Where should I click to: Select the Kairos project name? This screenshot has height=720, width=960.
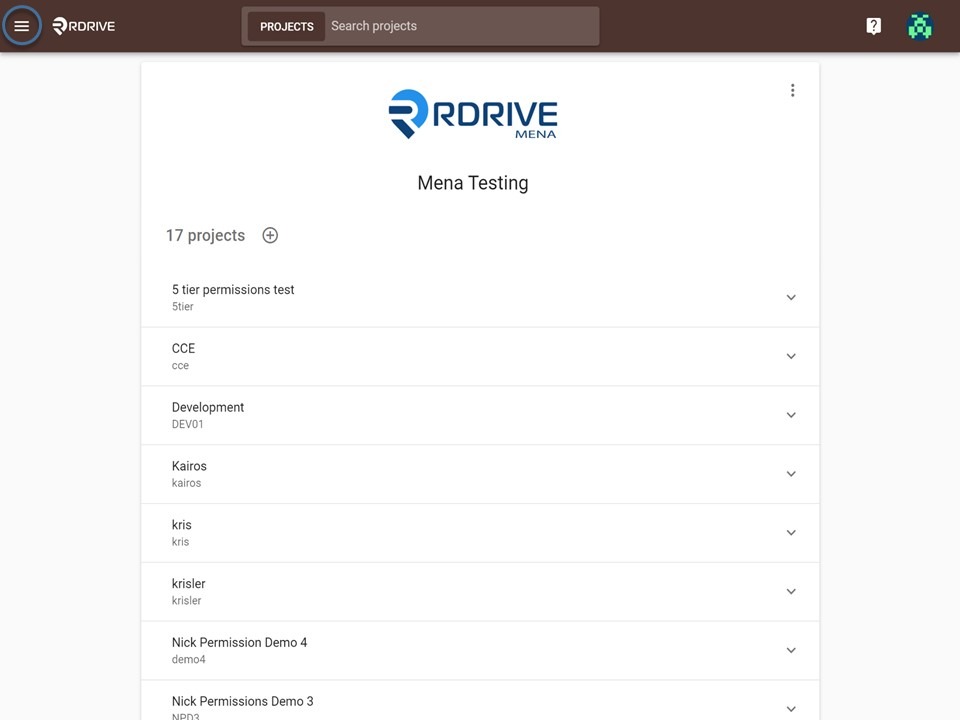pos(189,466)
